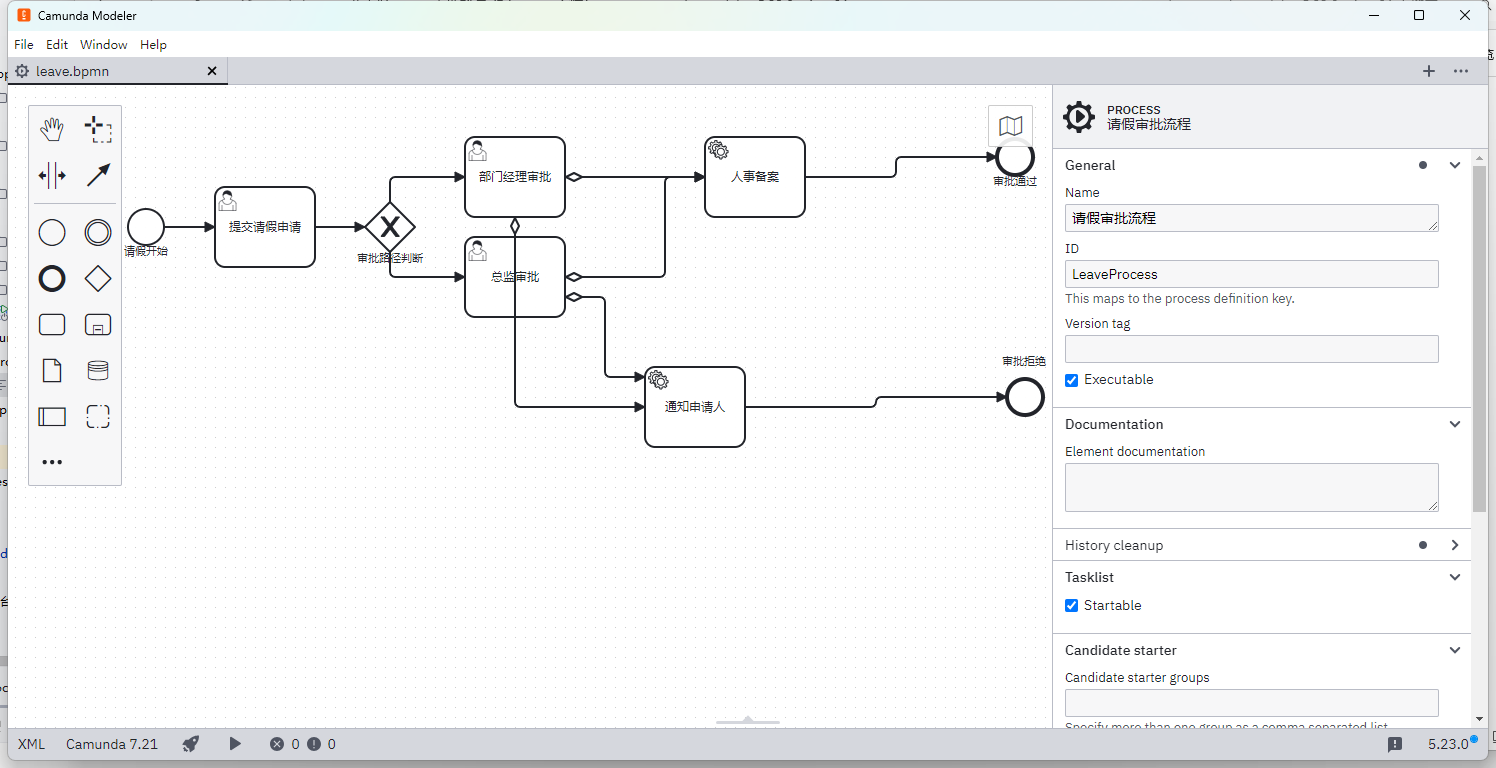Image resolution: width=1496 pixels, height=768 pixels.
Task: Click the Deploy rocket icon
Action: click(191, 744)
